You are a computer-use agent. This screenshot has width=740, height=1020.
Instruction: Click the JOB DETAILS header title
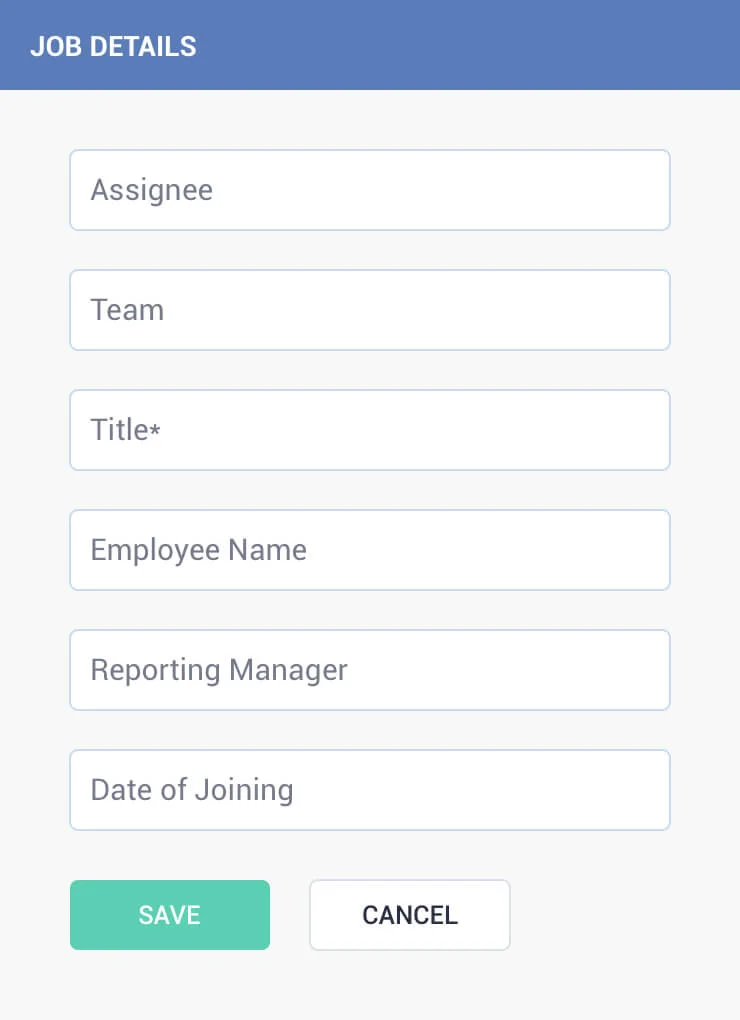pos(113,46)
